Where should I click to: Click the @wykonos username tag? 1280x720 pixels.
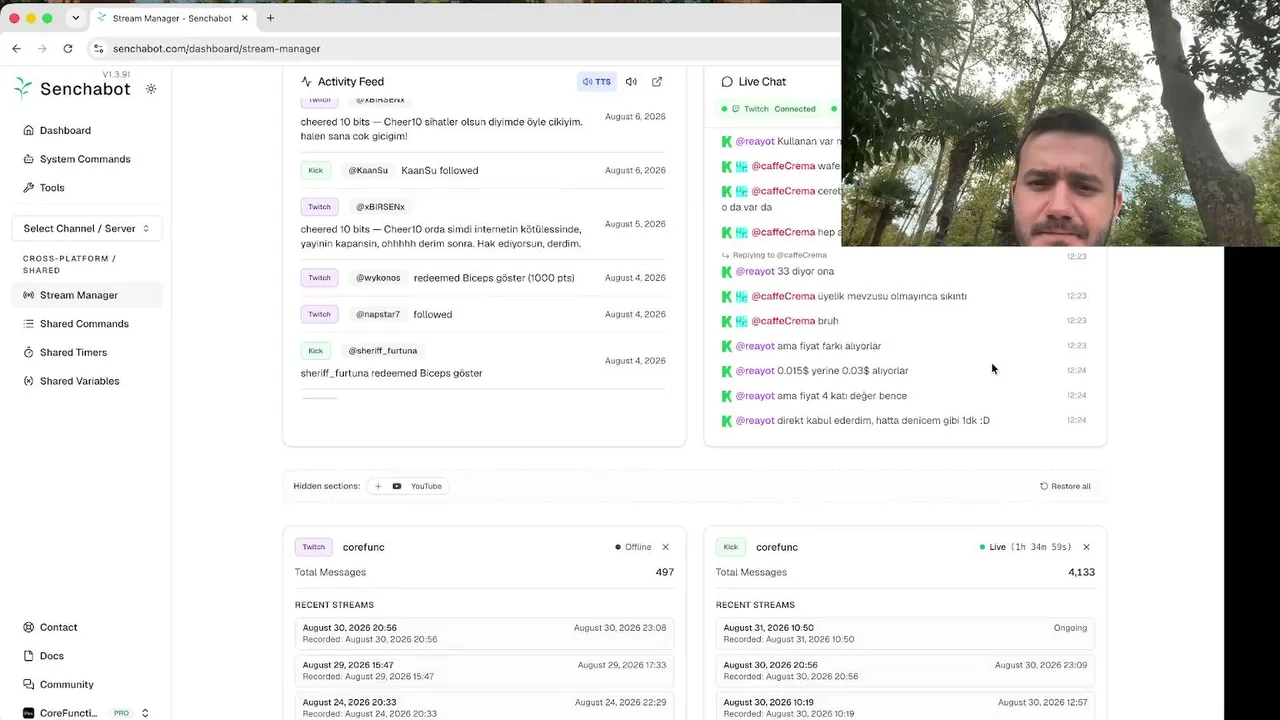[378, 278]
